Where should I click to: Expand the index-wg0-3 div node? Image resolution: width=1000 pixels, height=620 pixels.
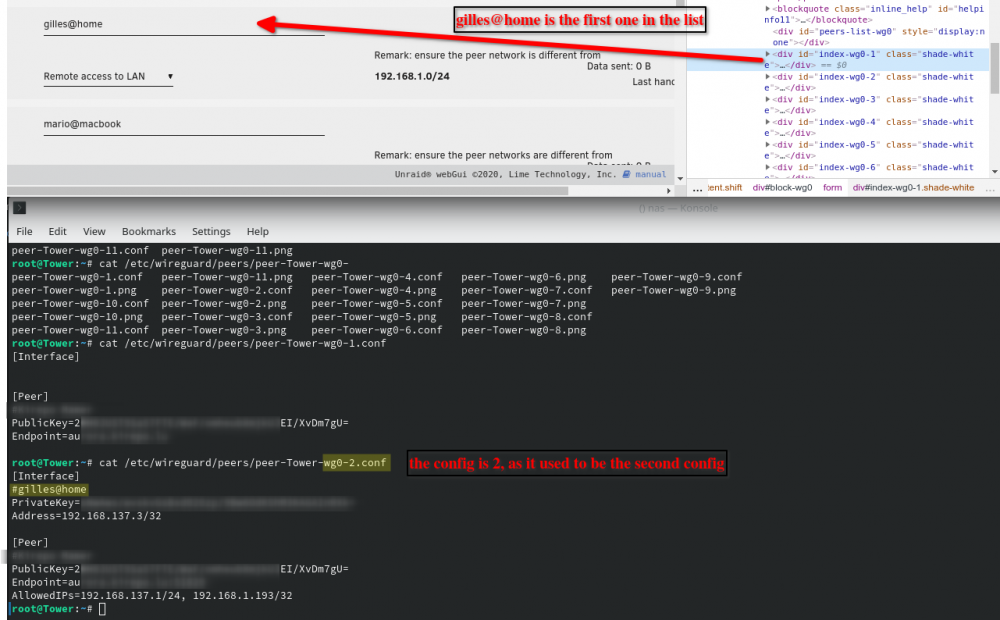(x=767, y=100)
